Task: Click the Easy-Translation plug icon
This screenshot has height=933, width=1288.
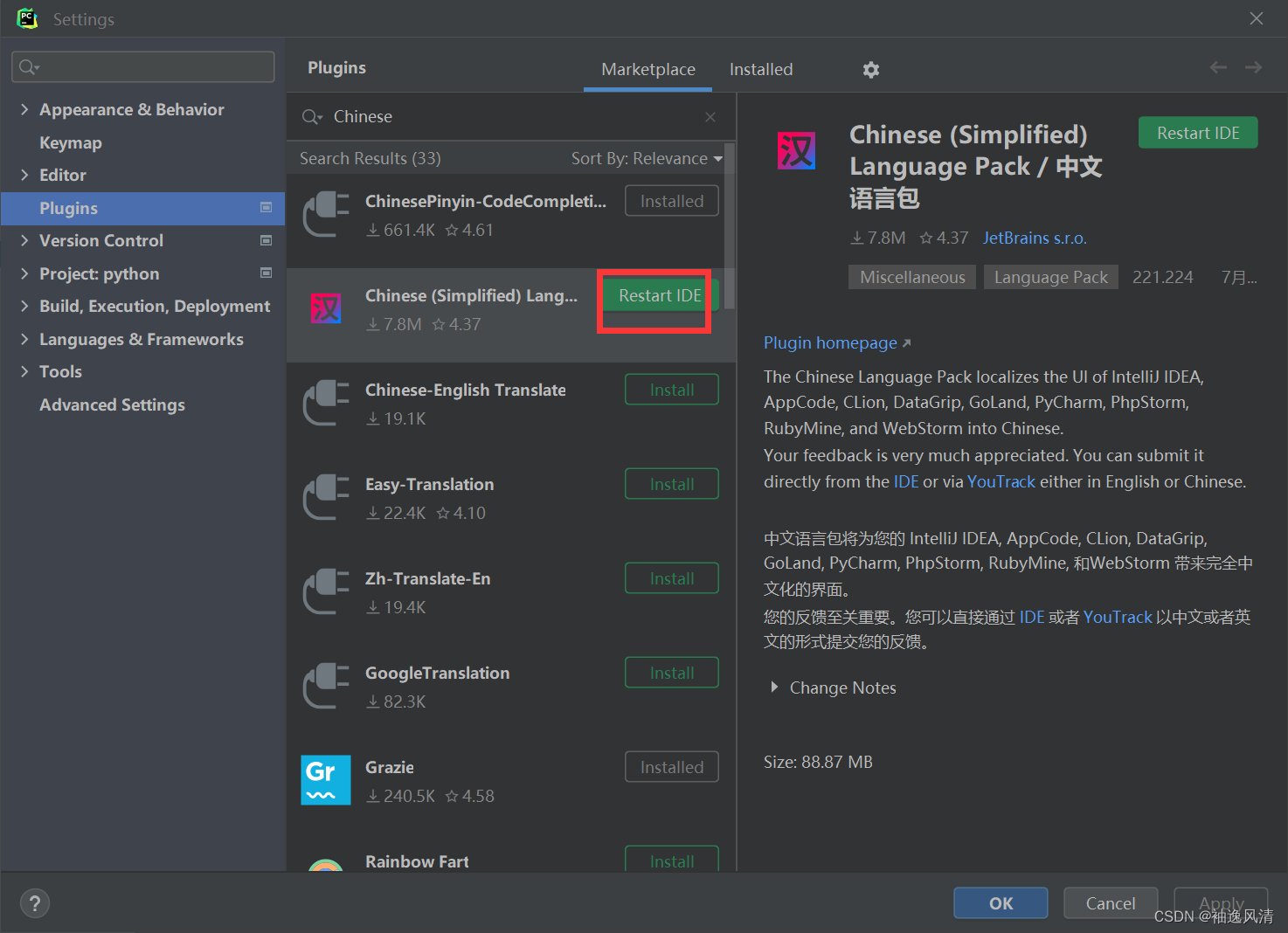Action: (x=326, y=497)
